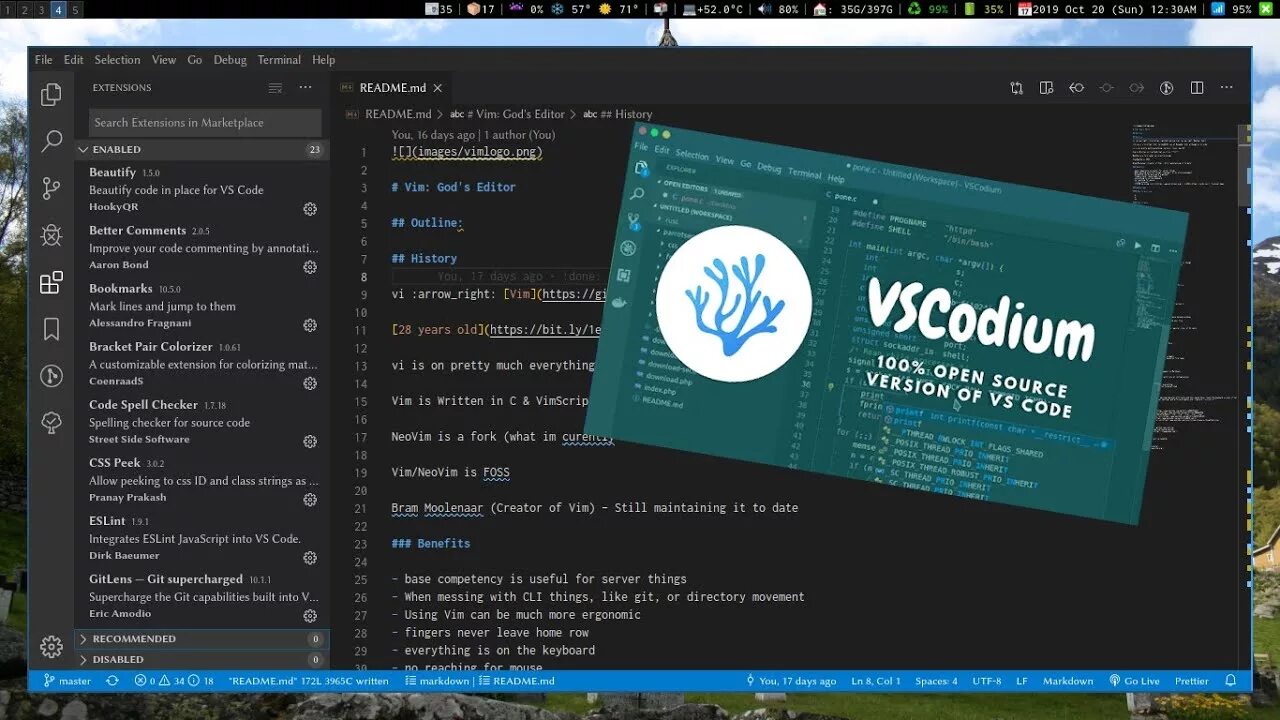Screen dimensions: 1280x720
Task: Click synchronize changes icon in status bar
Action: click(112, 681)
